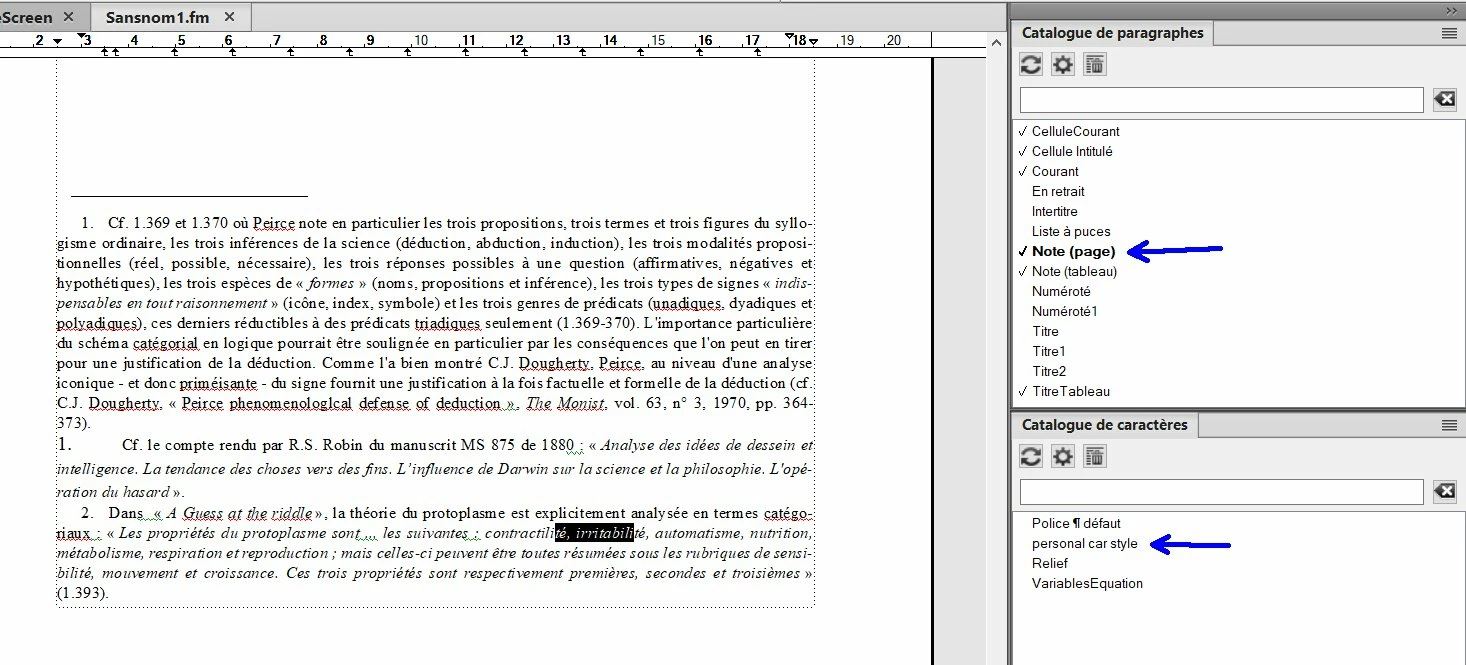Screen dimensions: 1466x665
Task: Open the Catalogue de caractères panel menu
Action: click(1448, 425)
